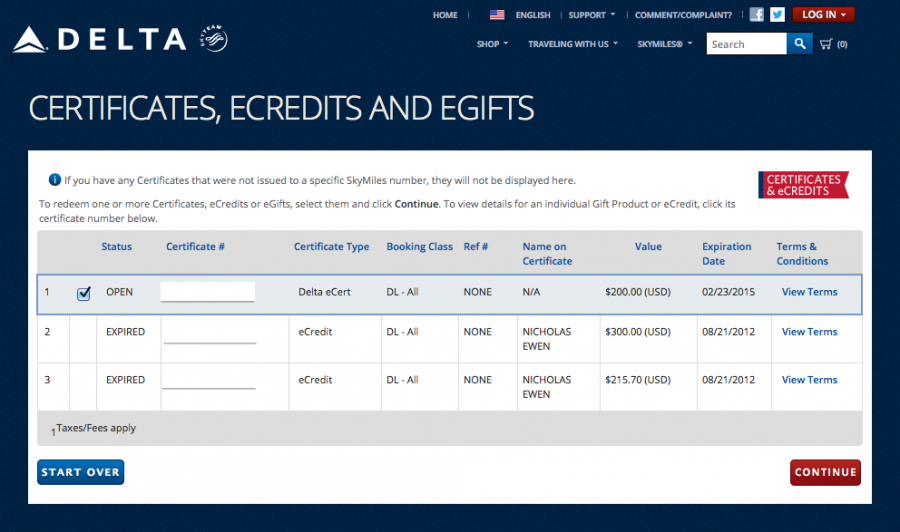This screenshot has width=900, height=532.
Task: Open Comment/Complaint? link
Action: [683, 15]
